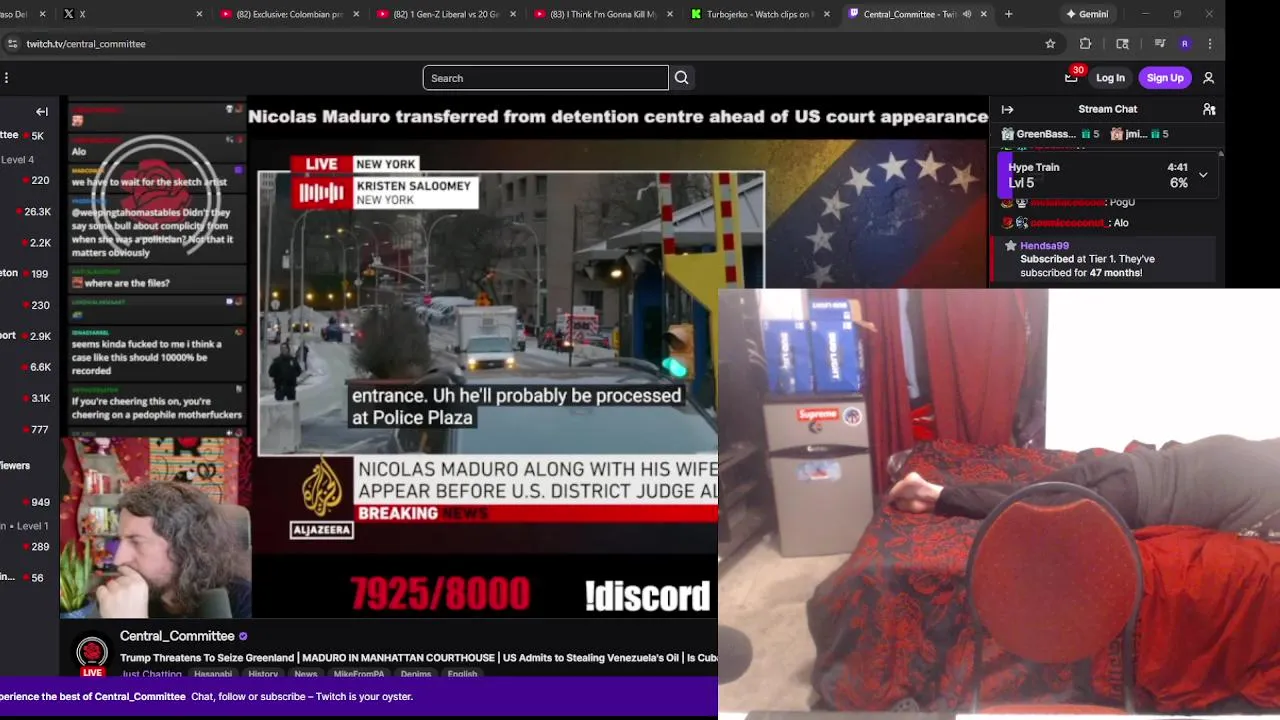Switch to 1 Gen-Z Liberal YouTube tab
This screenshot has width=1280, height=720.
446,14
